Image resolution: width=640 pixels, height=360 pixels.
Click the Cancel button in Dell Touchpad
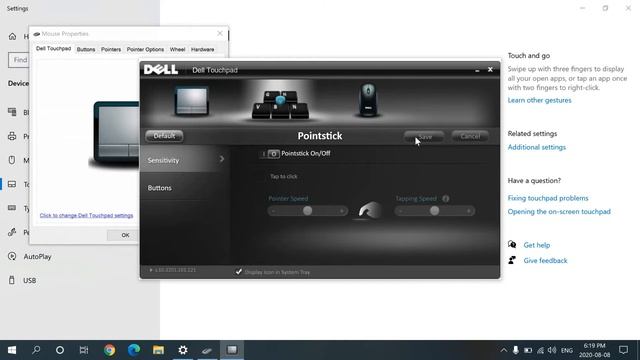pos(470,136)
